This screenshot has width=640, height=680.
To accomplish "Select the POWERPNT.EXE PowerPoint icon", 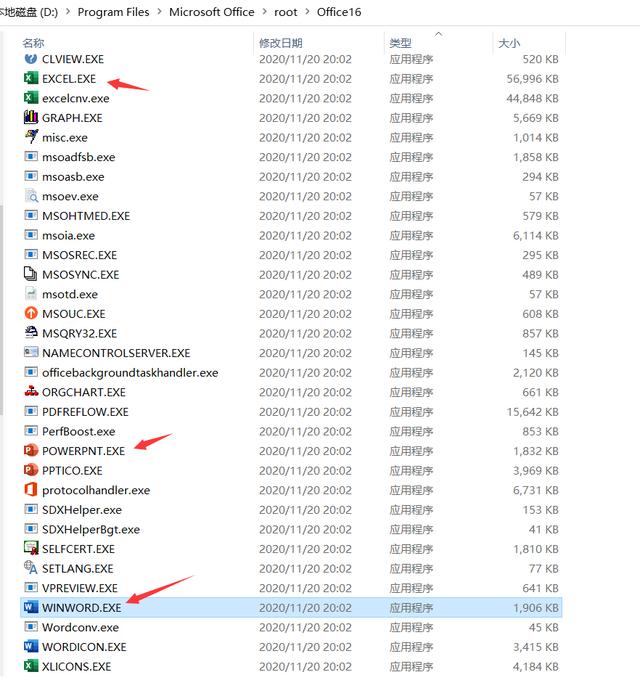I will [x=31, y=450].
